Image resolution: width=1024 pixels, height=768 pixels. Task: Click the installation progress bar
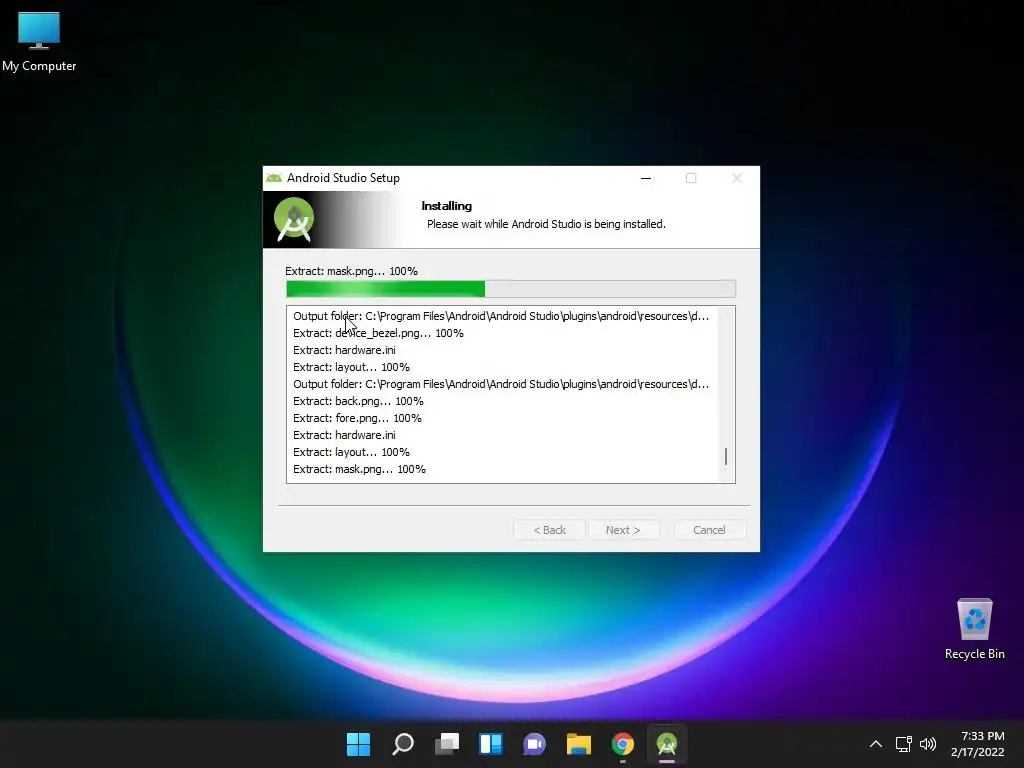click(511, 289)
